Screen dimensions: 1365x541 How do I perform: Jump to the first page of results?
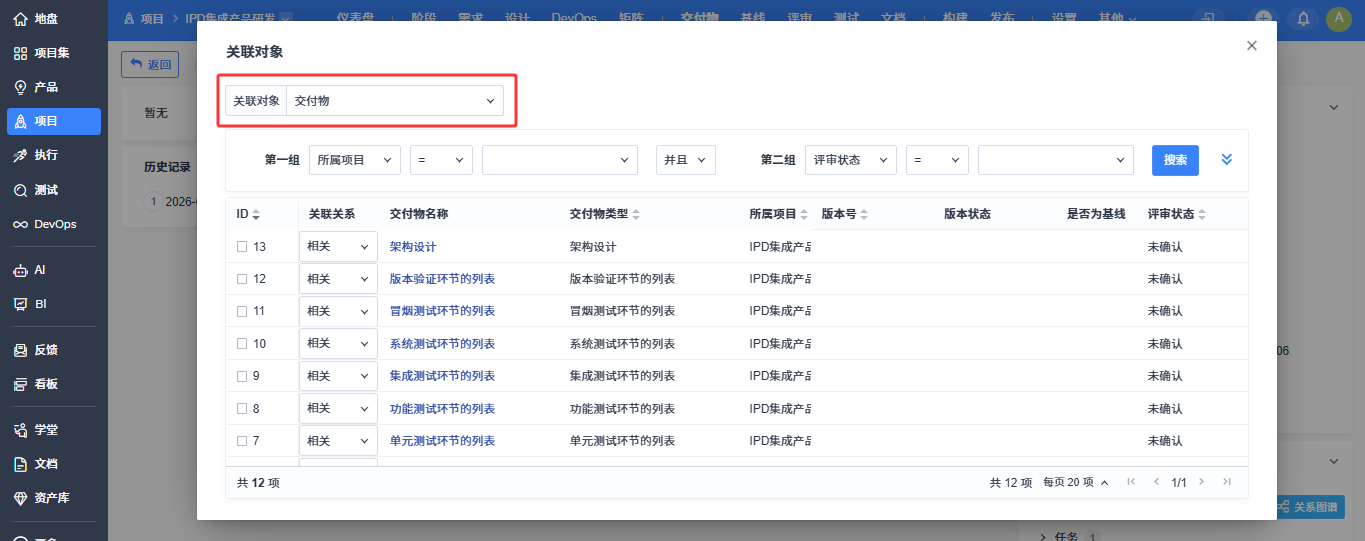coord(1131,482)
